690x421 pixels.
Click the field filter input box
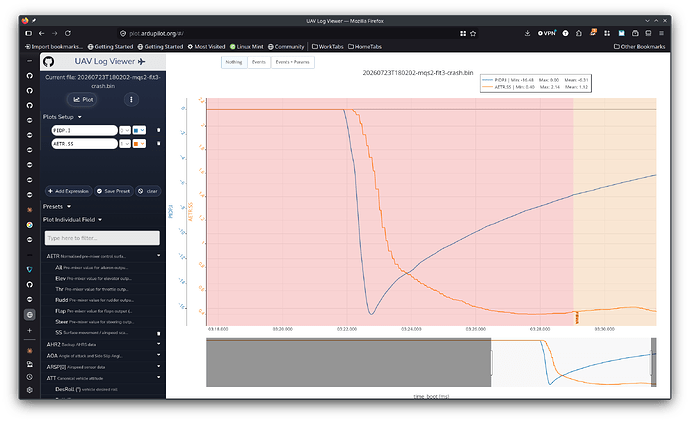coord(102,238)
